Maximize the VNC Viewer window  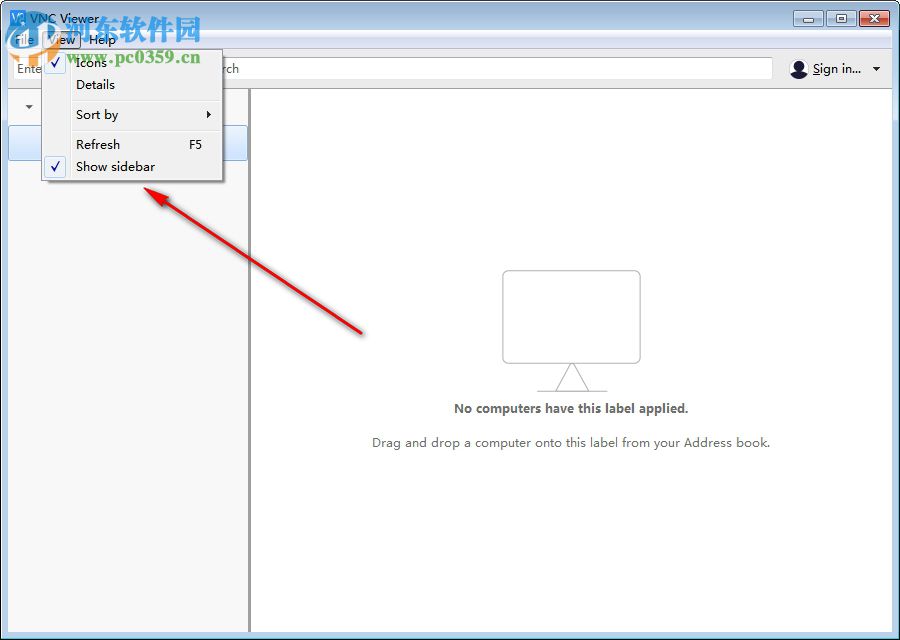point(841,18)
